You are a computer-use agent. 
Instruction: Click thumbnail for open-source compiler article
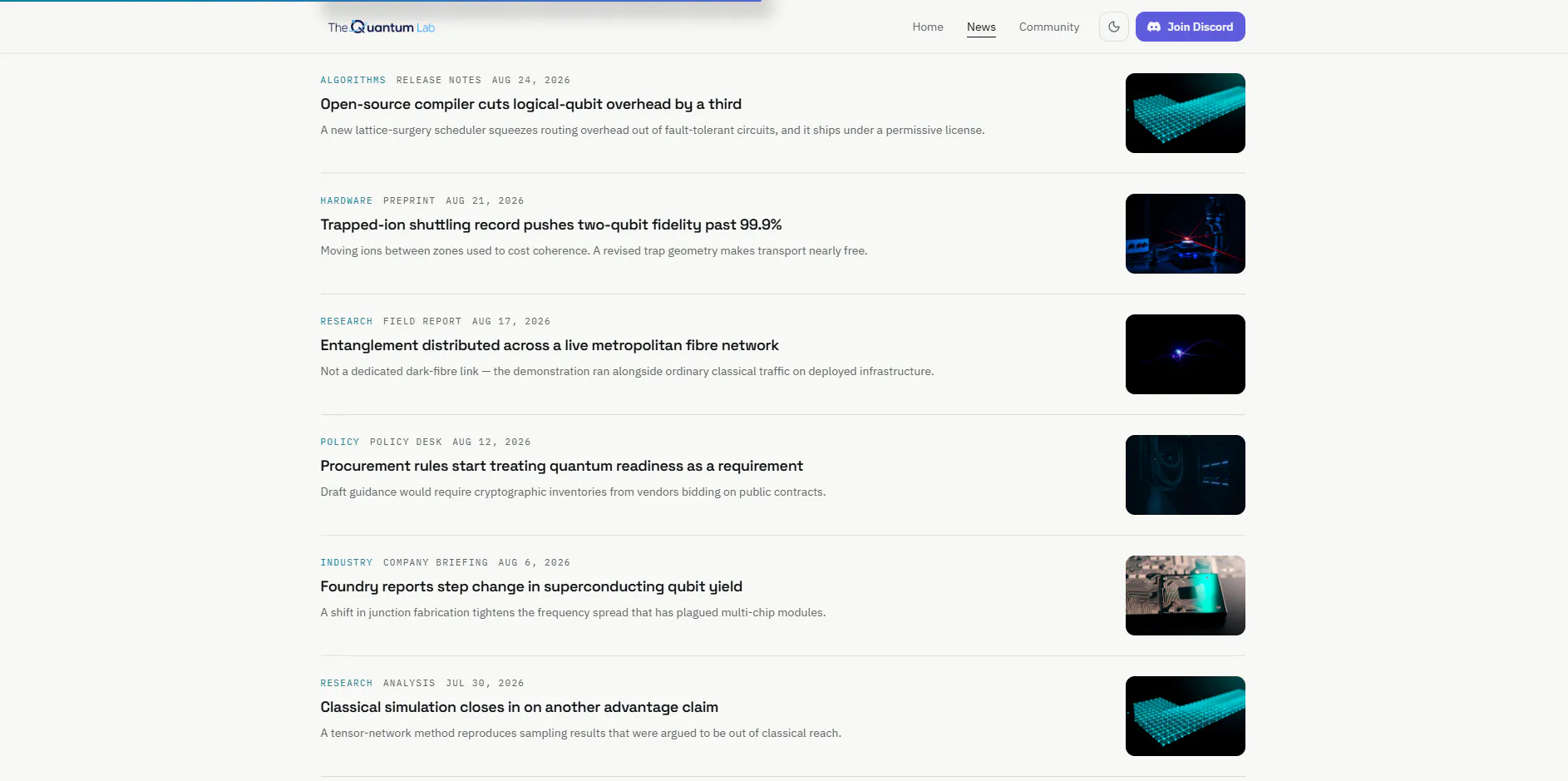point(1185,113)
